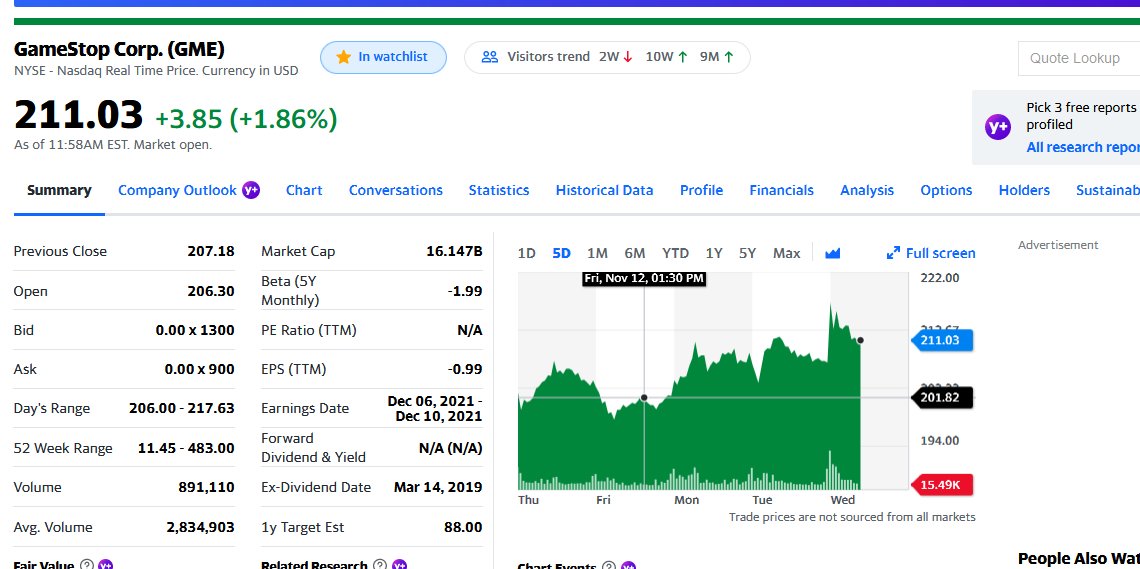This screenshot has width=1140, height=569.
Task: Click the Bid value 0.00 x 1300
Action: click(x=195, y=330)
